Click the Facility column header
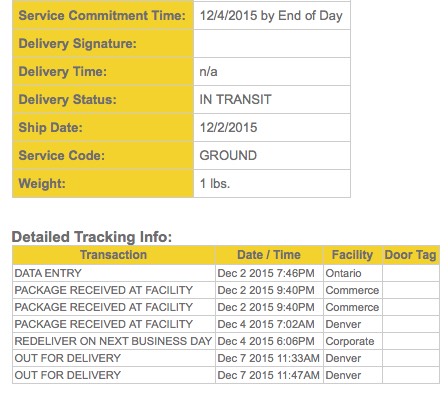The image size is (448, 394). pos(352,255)
